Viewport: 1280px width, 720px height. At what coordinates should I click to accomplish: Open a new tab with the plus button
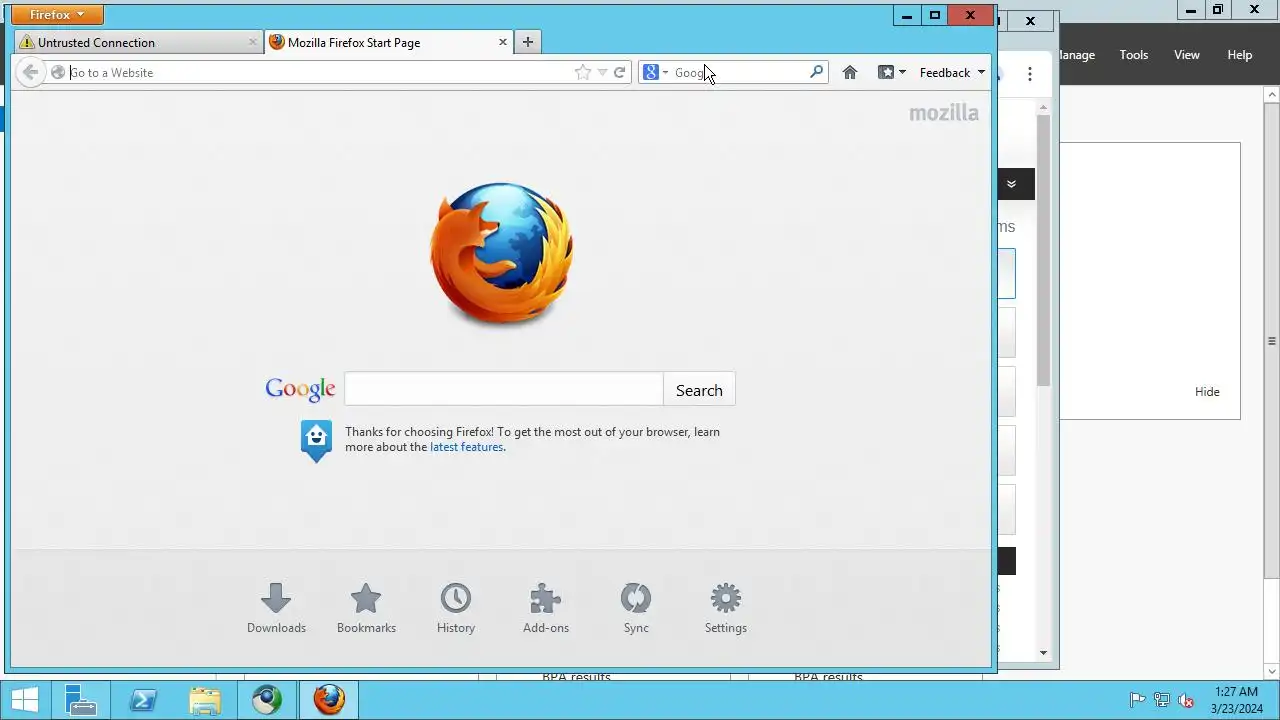(528, 42)
